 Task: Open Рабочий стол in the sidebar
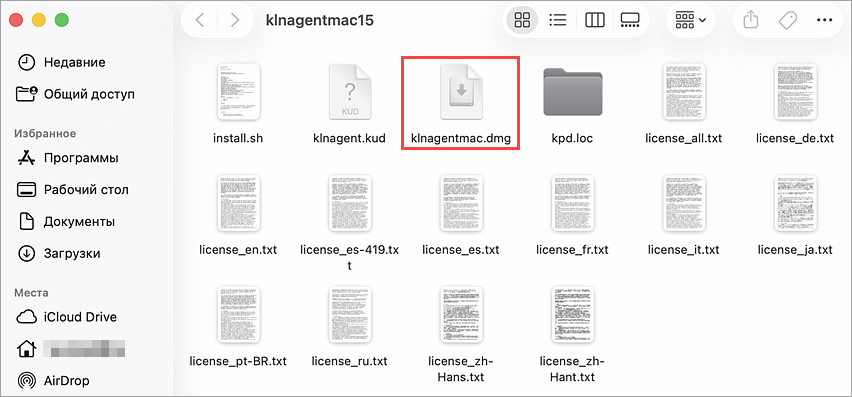point(73,190)
